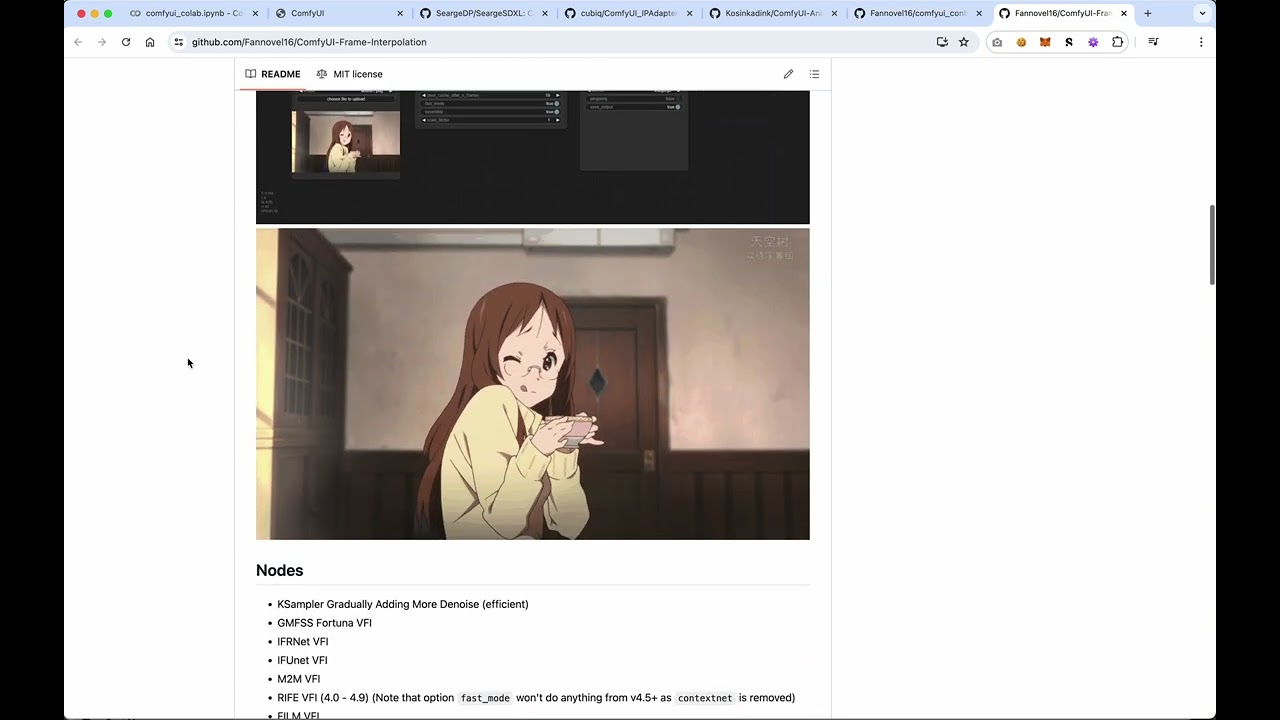Edit README with pencil icon
This screenshot has width=1280, height=720.
[x=788, y=74]
